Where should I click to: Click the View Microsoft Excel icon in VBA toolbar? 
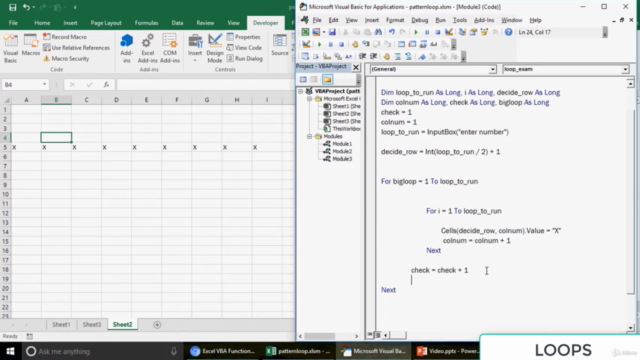(x=305, y=32)
